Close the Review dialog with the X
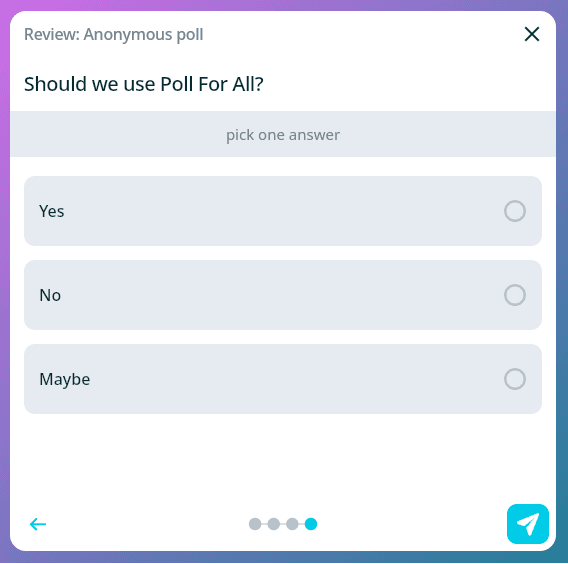 click(x=532, y=34)
